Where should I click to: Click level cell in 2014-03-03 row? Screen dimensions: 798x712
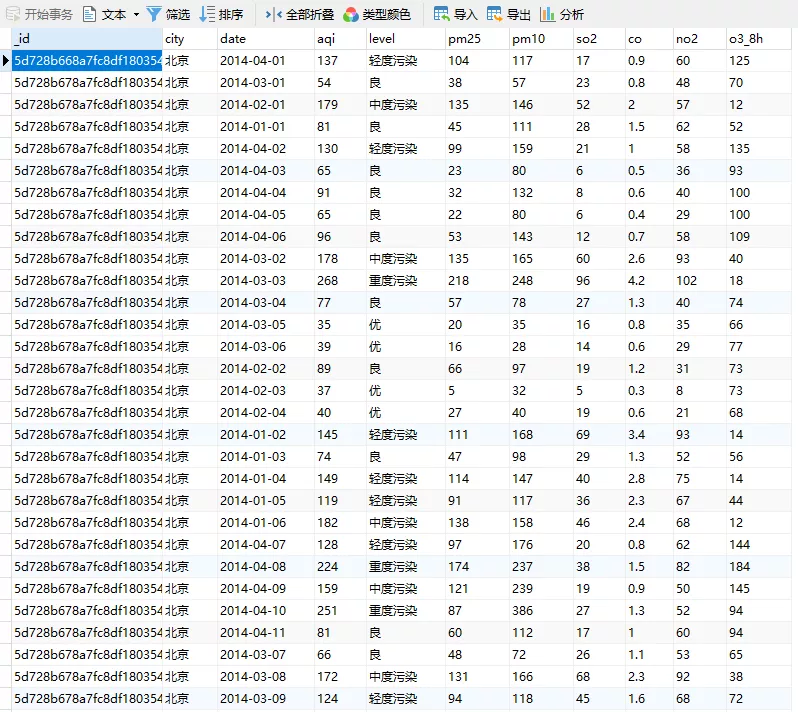click(406, 280)
